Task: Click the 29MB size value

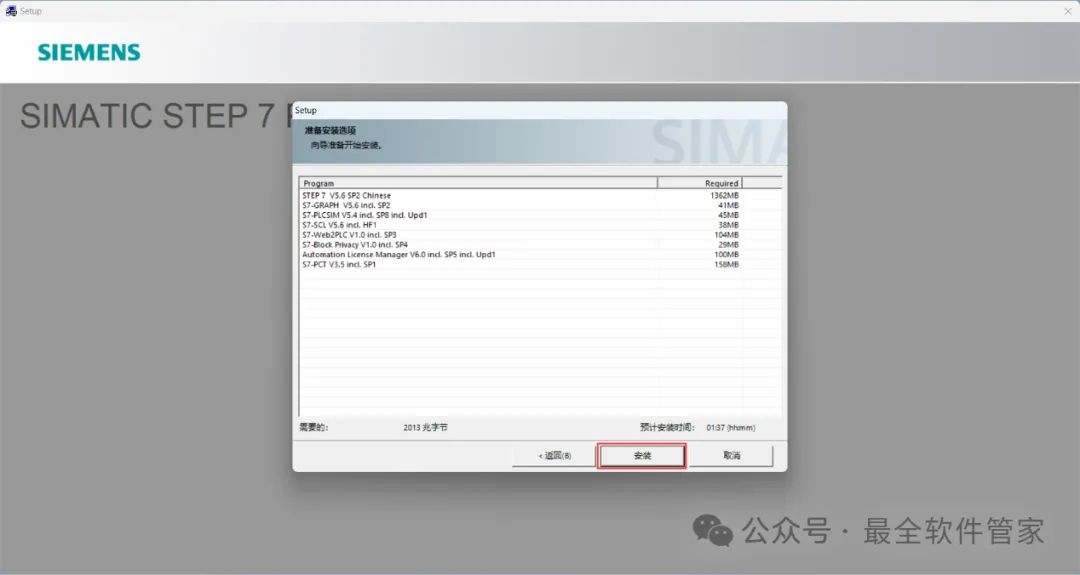Action: (728, 244)
